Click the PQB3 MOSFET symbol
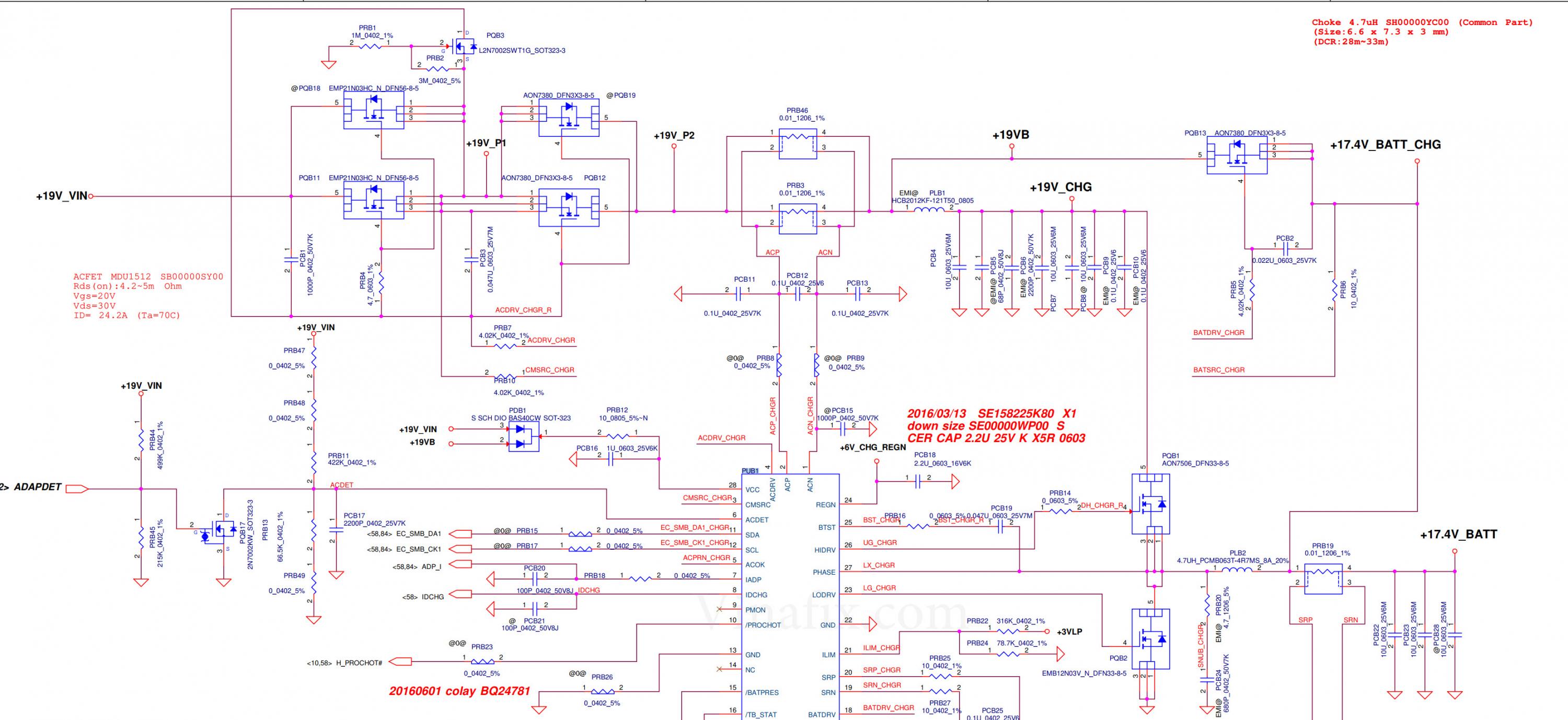 pyautogui.click(x=466, y=45)
